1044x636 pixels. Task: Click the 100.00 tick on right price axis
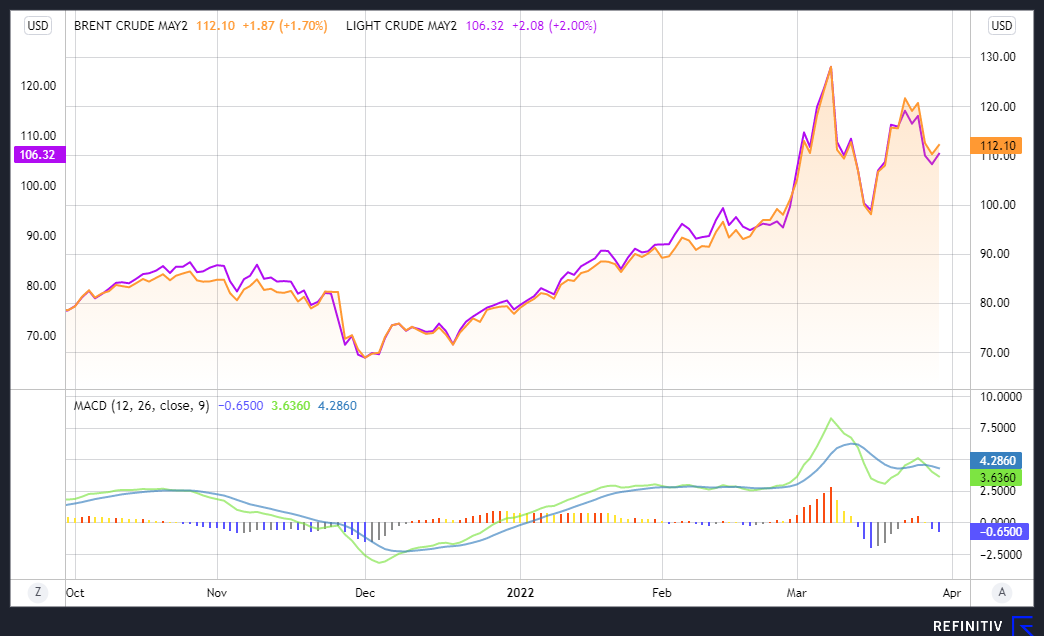tap(997, 204)
